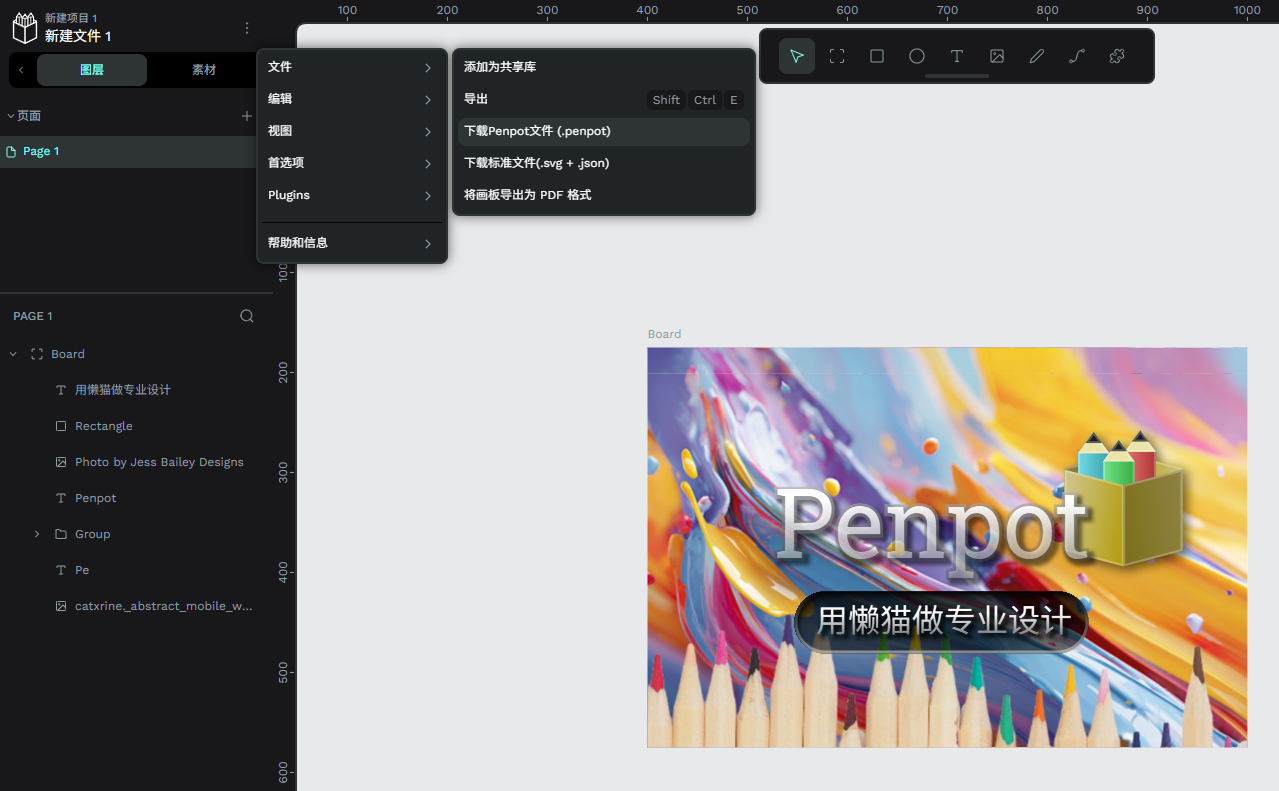Open the 帮助和信息 menu item
This screenshot has width=1279, height=791.
pyautogui.click(x=352, y=243)
